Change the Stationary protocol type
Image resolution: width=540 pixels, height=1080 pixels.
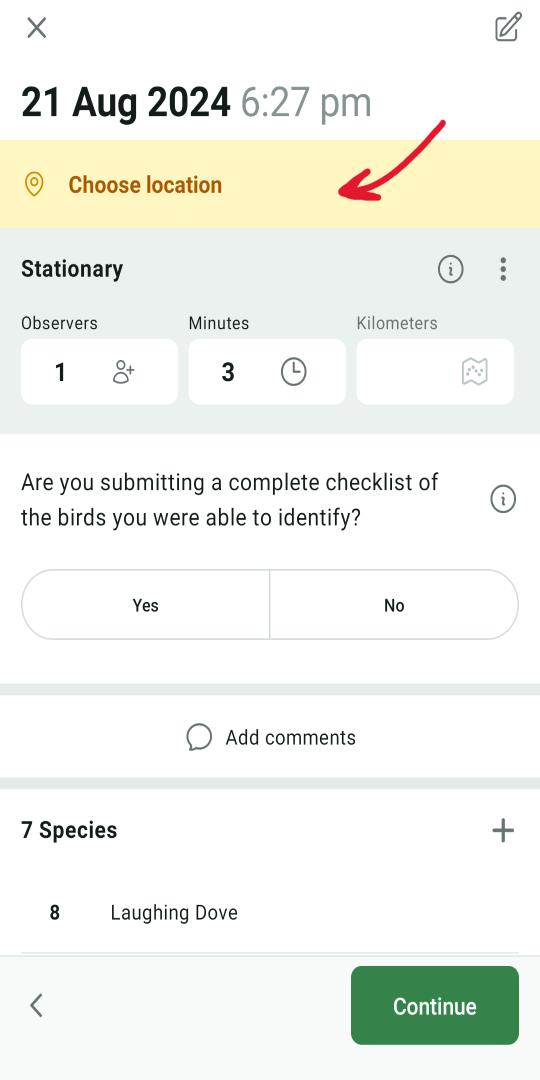coord(72,269)
